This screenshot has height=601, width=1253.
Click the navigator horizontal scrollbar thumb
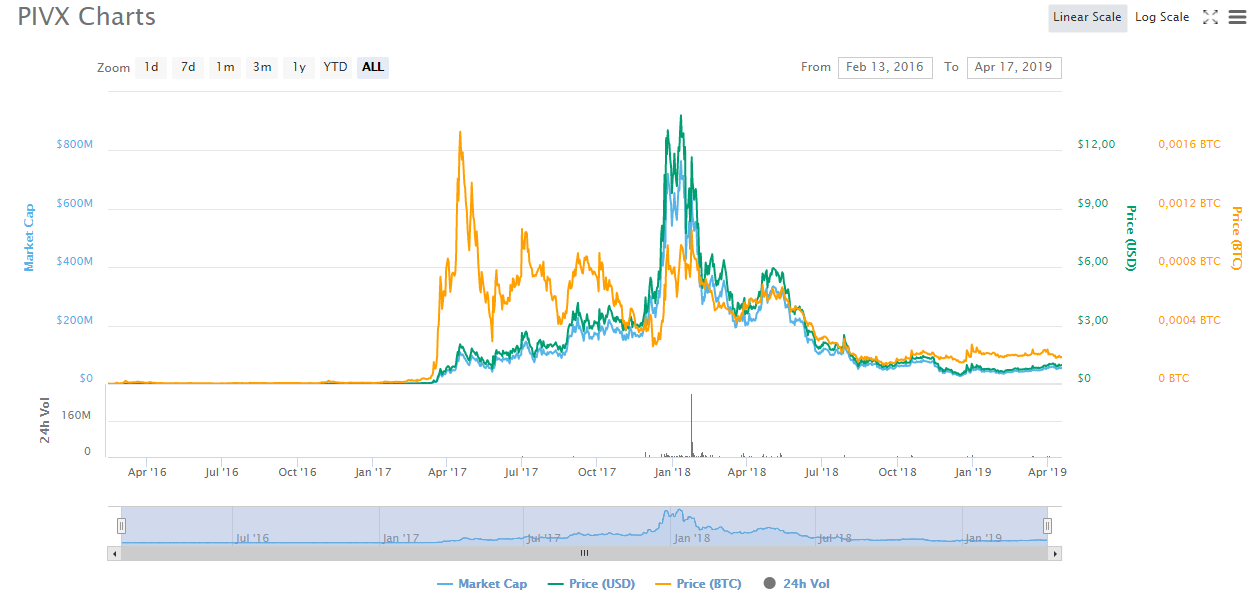[585, 553]
